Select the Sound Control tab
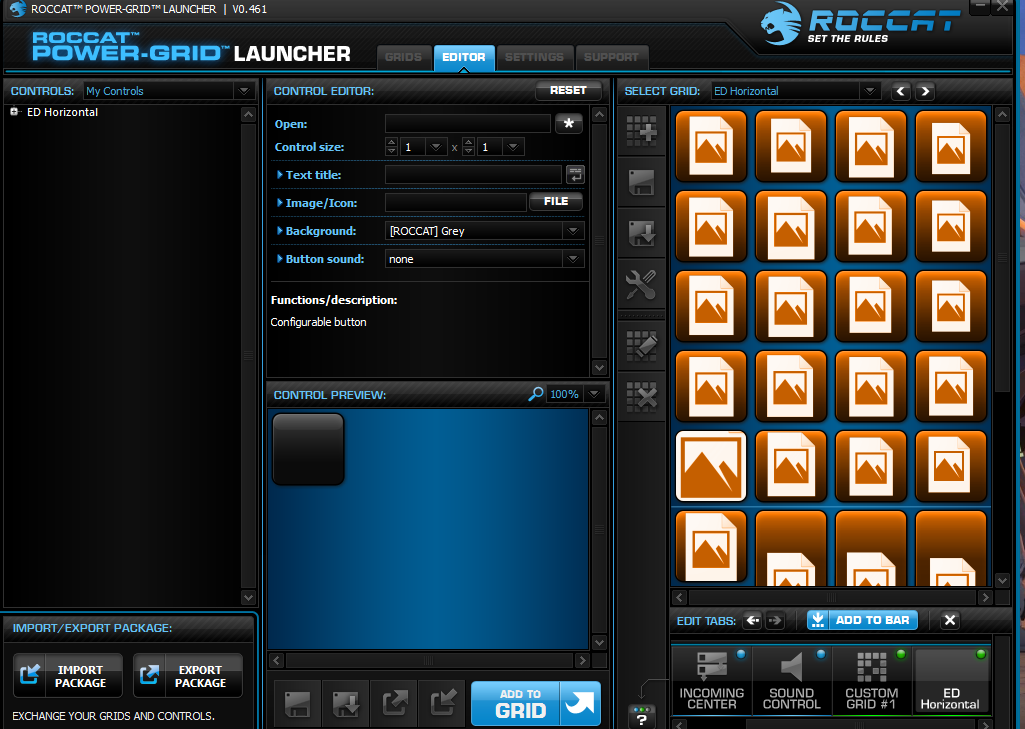The height and width of the screenshot is (729, 1025). click(x=792, y=681)
